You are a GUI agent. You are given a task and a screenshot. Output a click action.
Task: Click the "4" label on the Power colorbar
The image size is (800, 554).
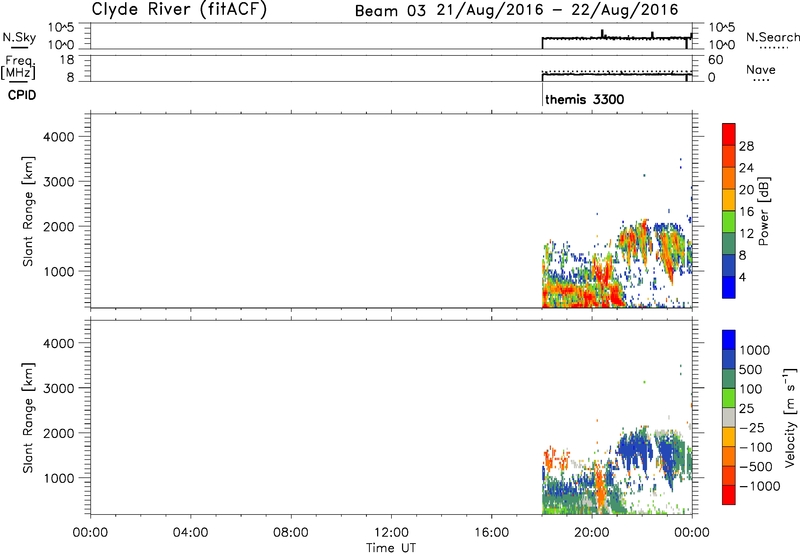point(743,277)
